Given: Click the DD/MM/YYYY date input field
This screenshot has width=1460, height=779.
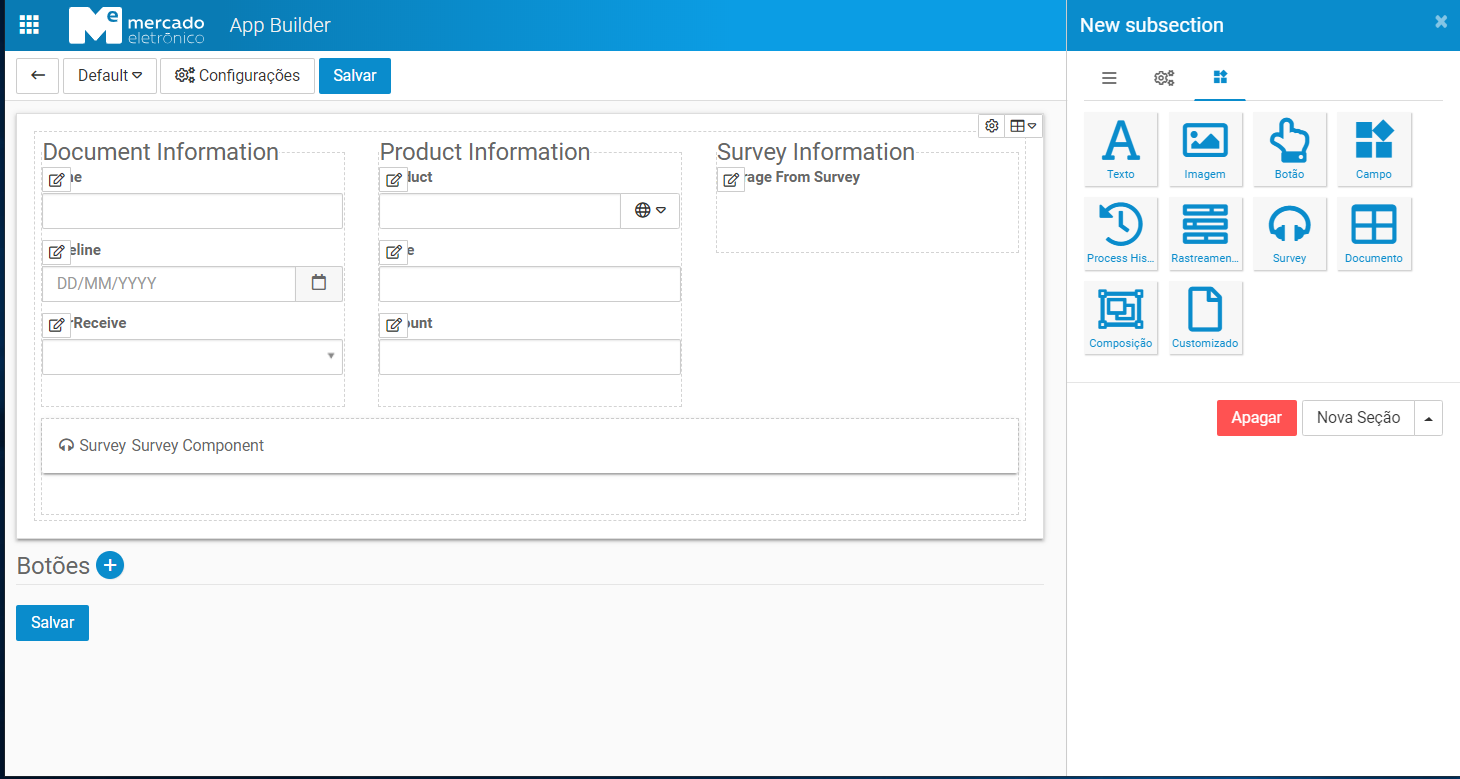Looking at the screenshot, I should tap(169, 284).
